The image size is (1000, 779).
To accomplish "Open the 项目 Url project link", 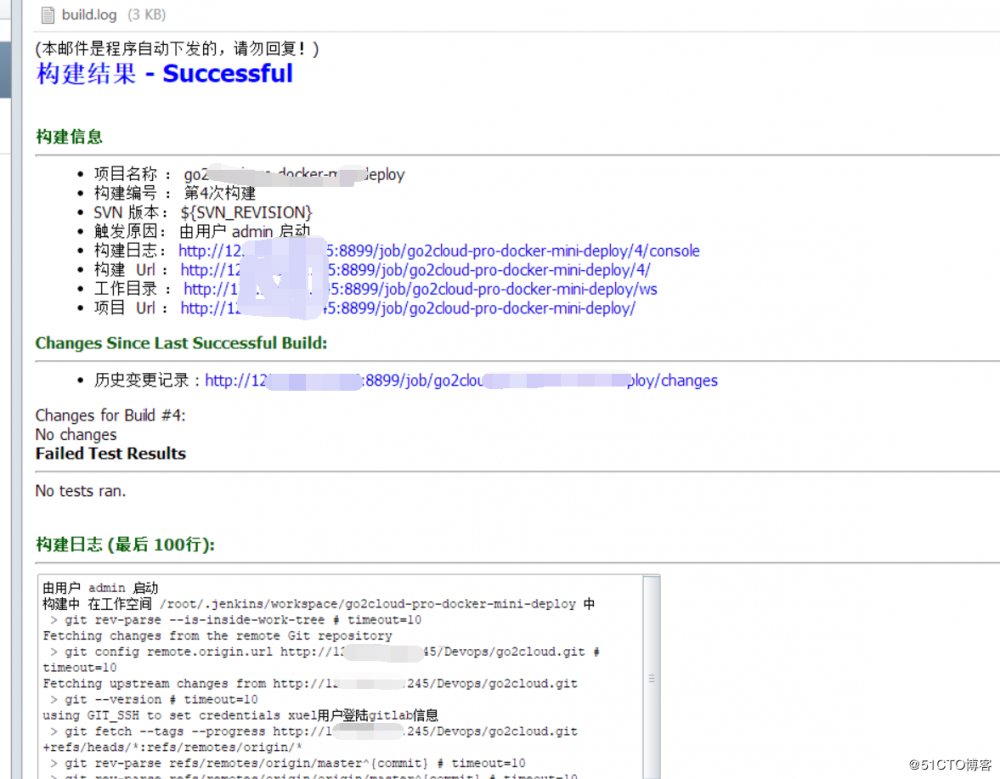I will [x=420, y=308].
